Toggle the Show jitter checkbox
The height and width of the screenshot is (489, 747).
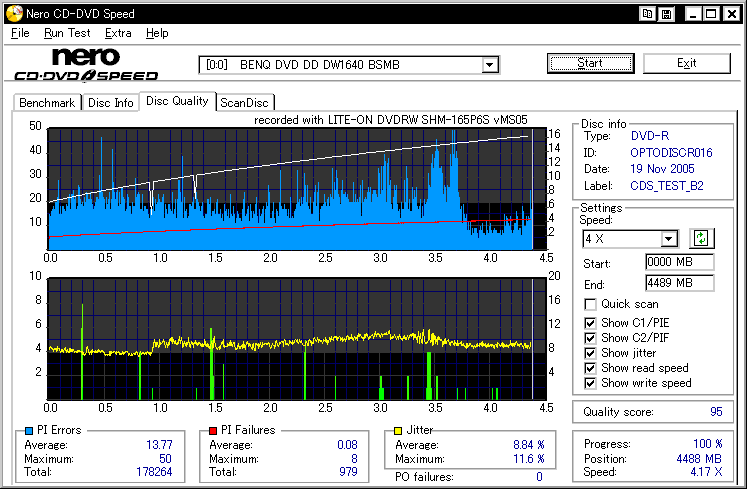point(590,353)
